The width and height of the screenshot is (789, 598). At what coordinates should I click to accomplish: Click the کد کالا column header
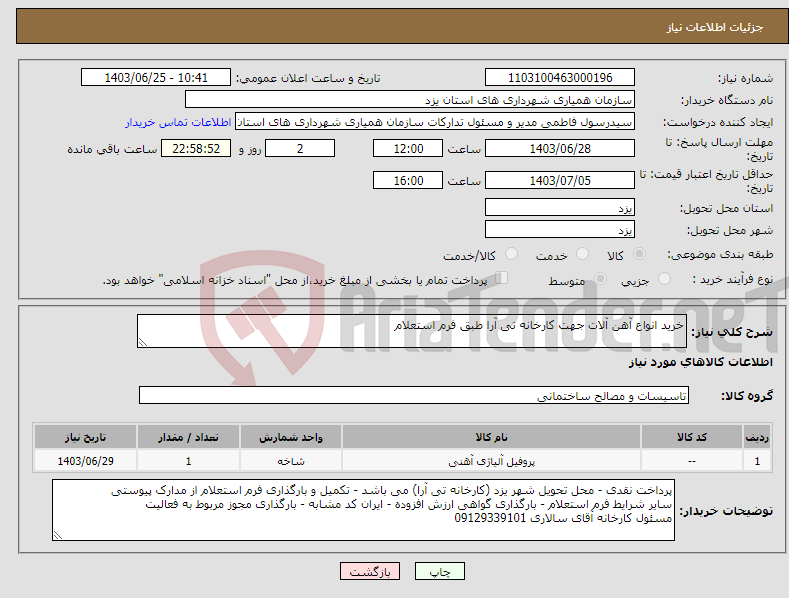(x=692, y=437)
